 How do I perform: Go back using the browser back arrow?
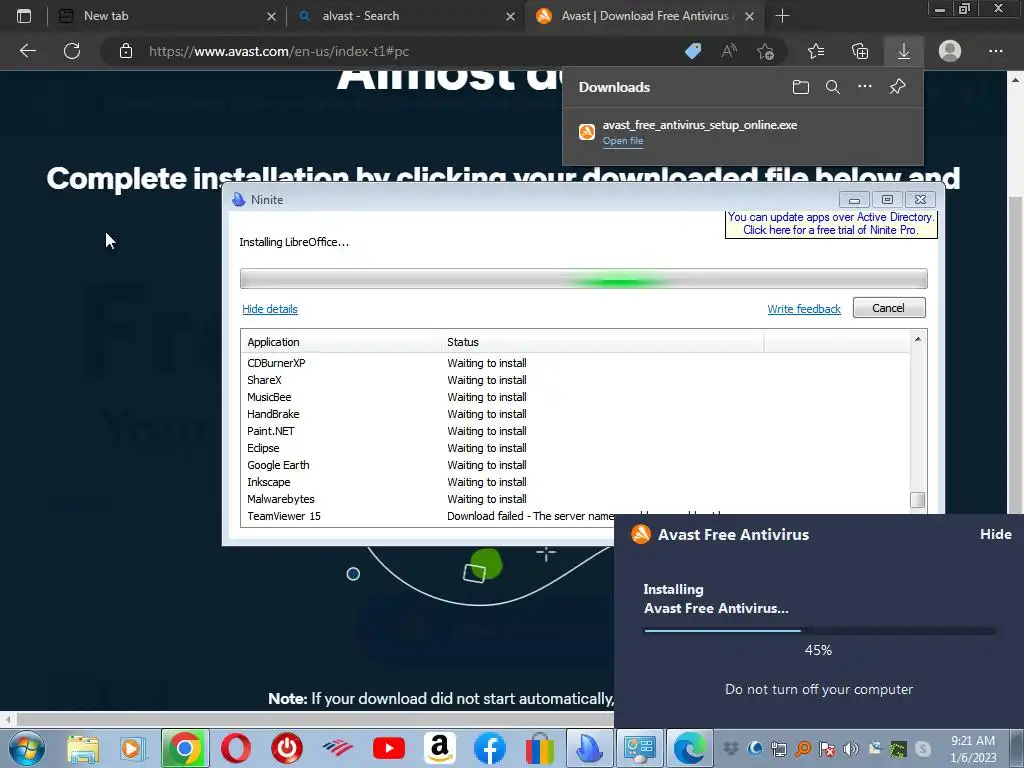coord(27,51)
